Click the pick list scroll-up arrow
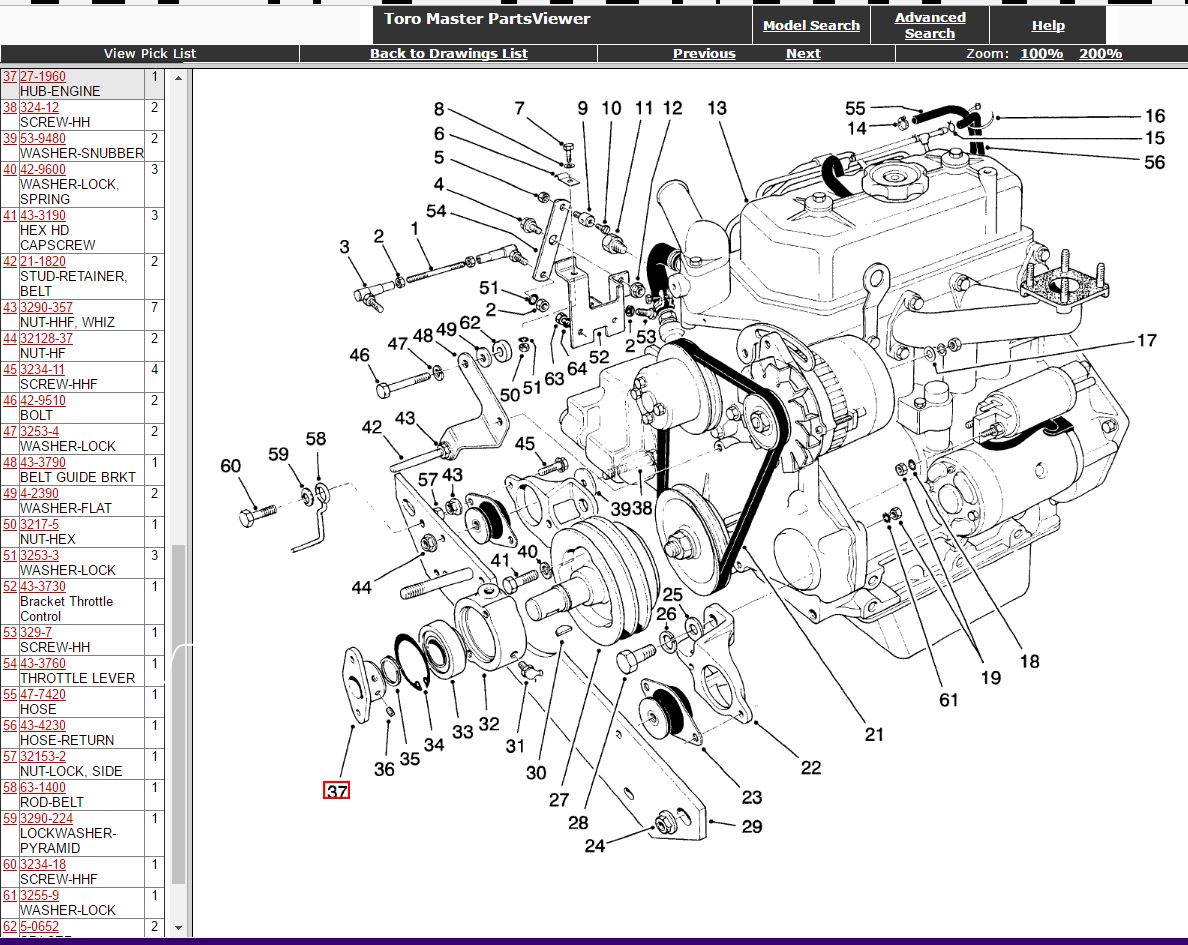 pyautogui.click(x=179, y=76)
